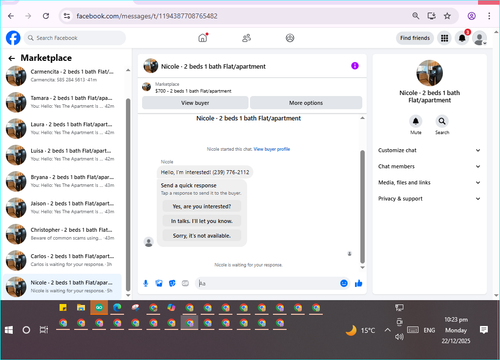Click the browser Forward arrow
This screenshot has height=360, width=500.
pos(28,16)
